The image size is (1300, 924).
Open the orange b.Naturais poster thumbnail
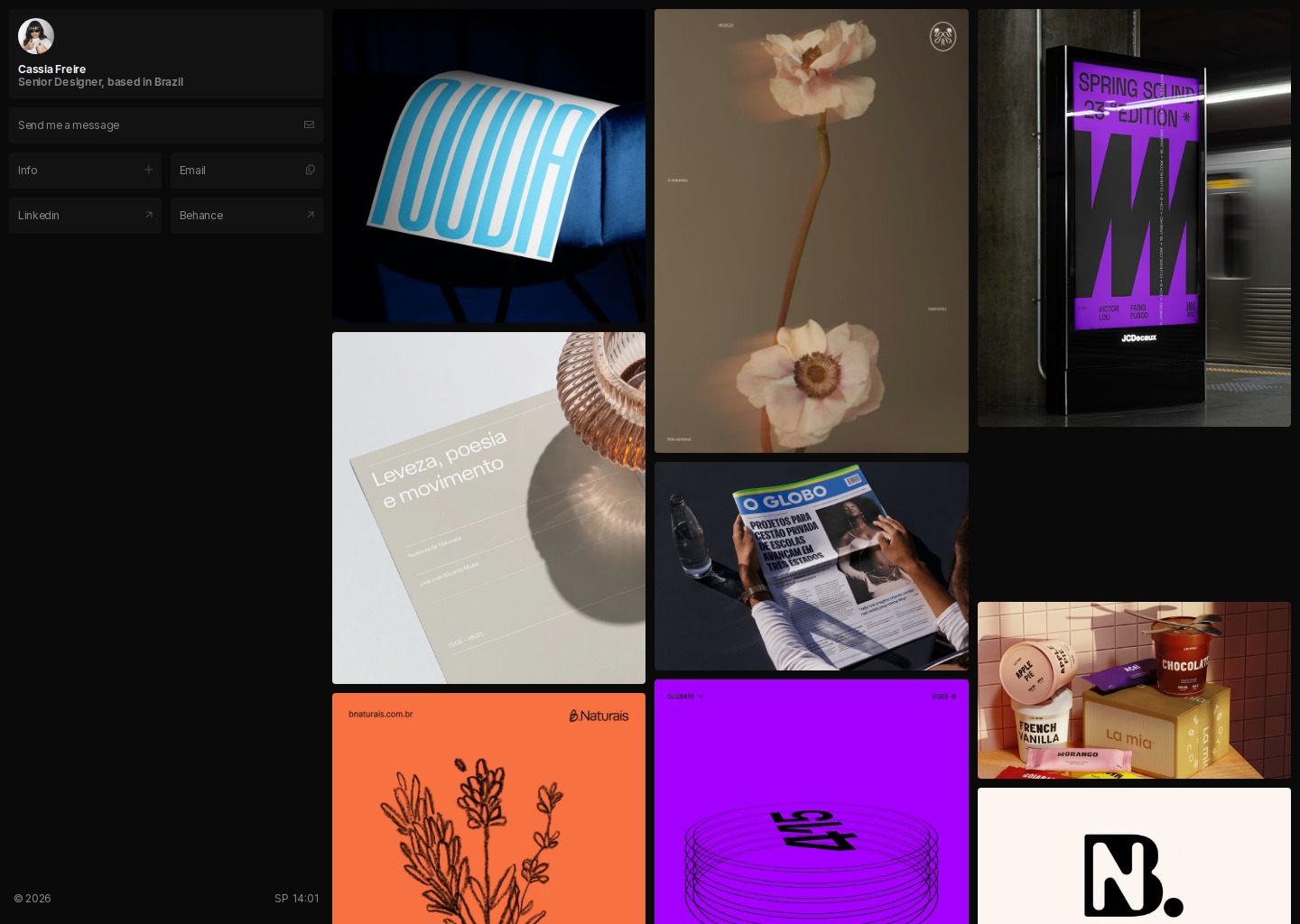pos(488,808)
